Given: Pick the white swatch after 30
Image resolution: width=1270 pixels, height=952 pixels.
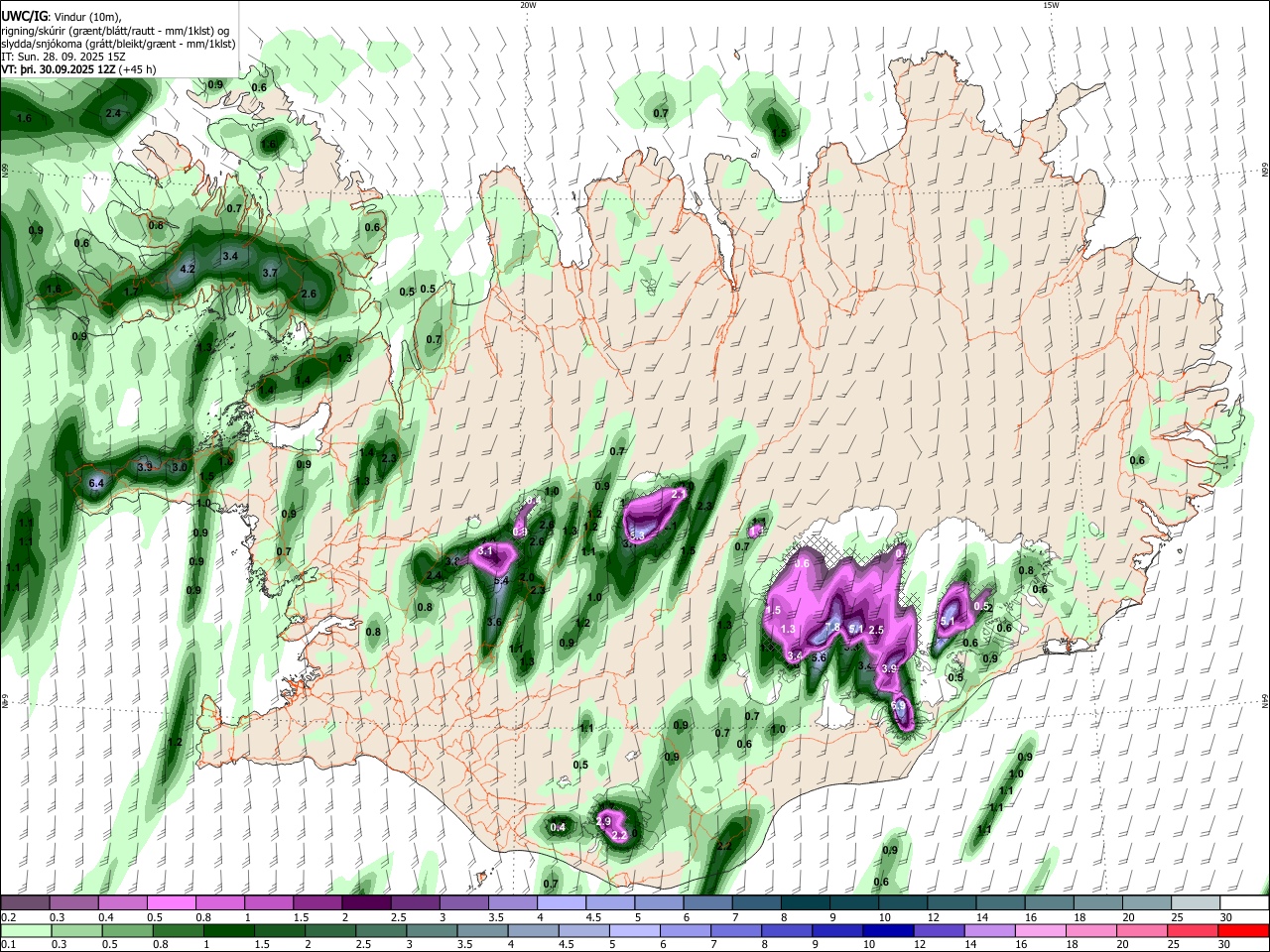Looking at the screenshot, I should (1243, 903).
